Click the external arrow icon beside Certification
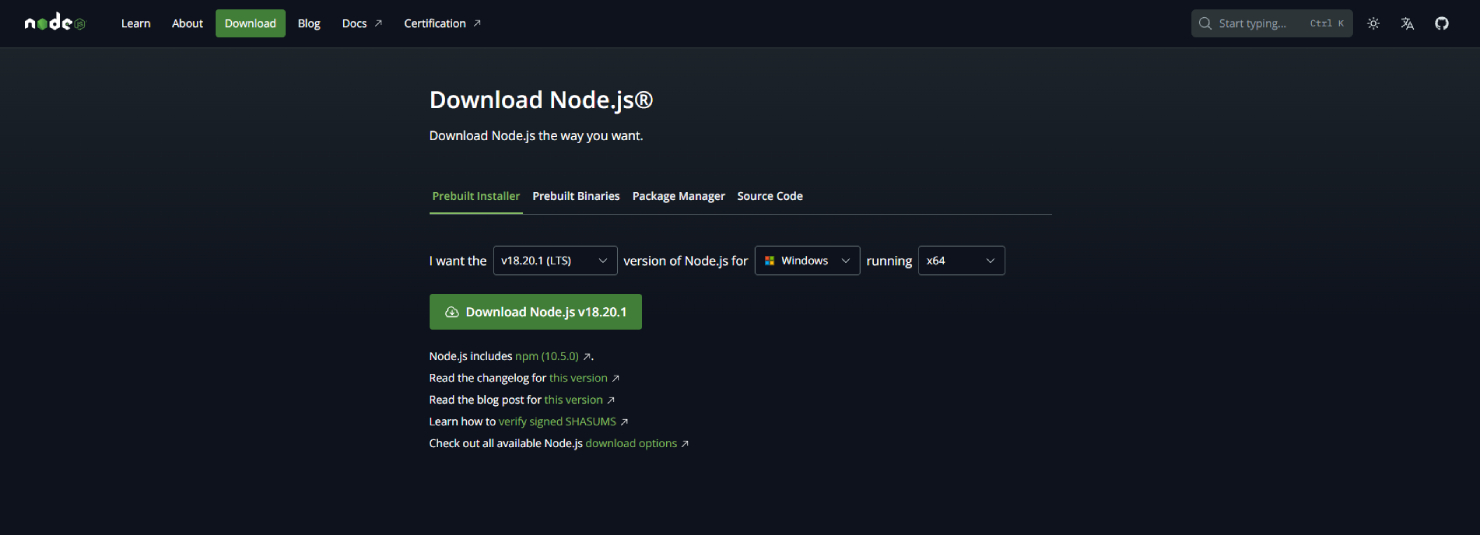Viewport: 1480px width, 535px height. pos(477,23)
